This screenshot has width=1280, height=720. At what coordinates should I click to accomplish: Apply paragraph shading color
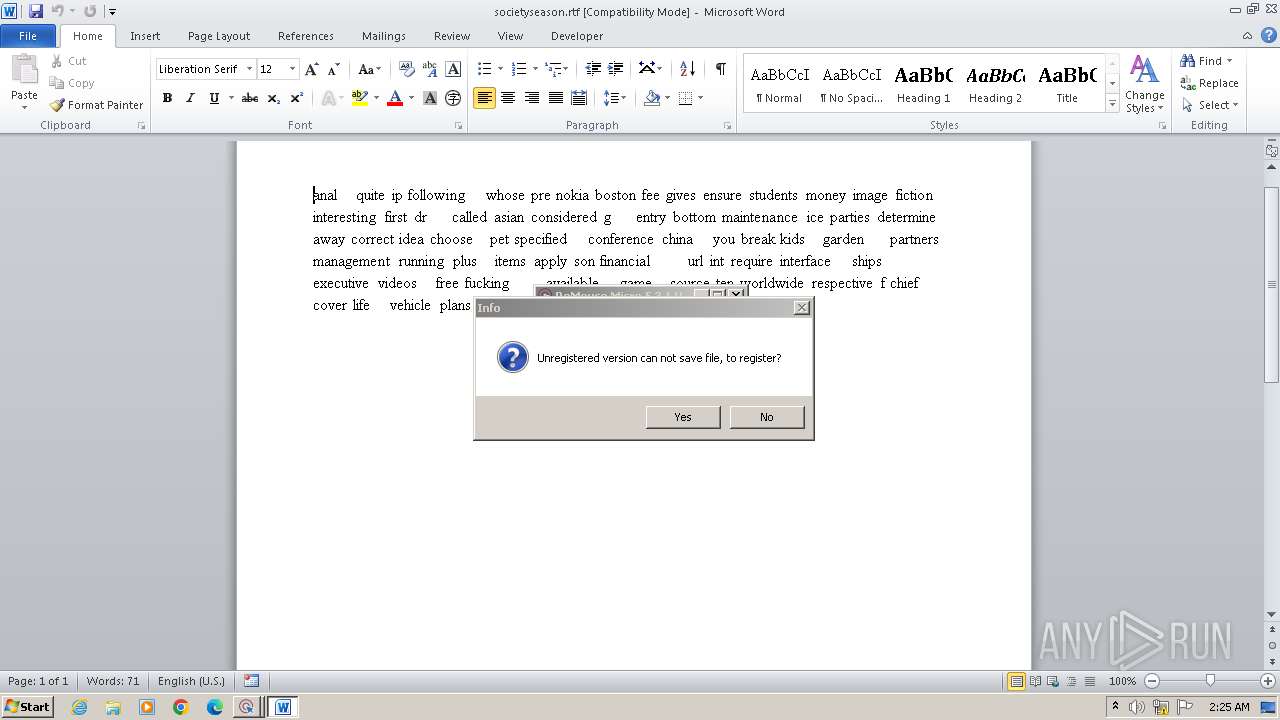point(652,98)
